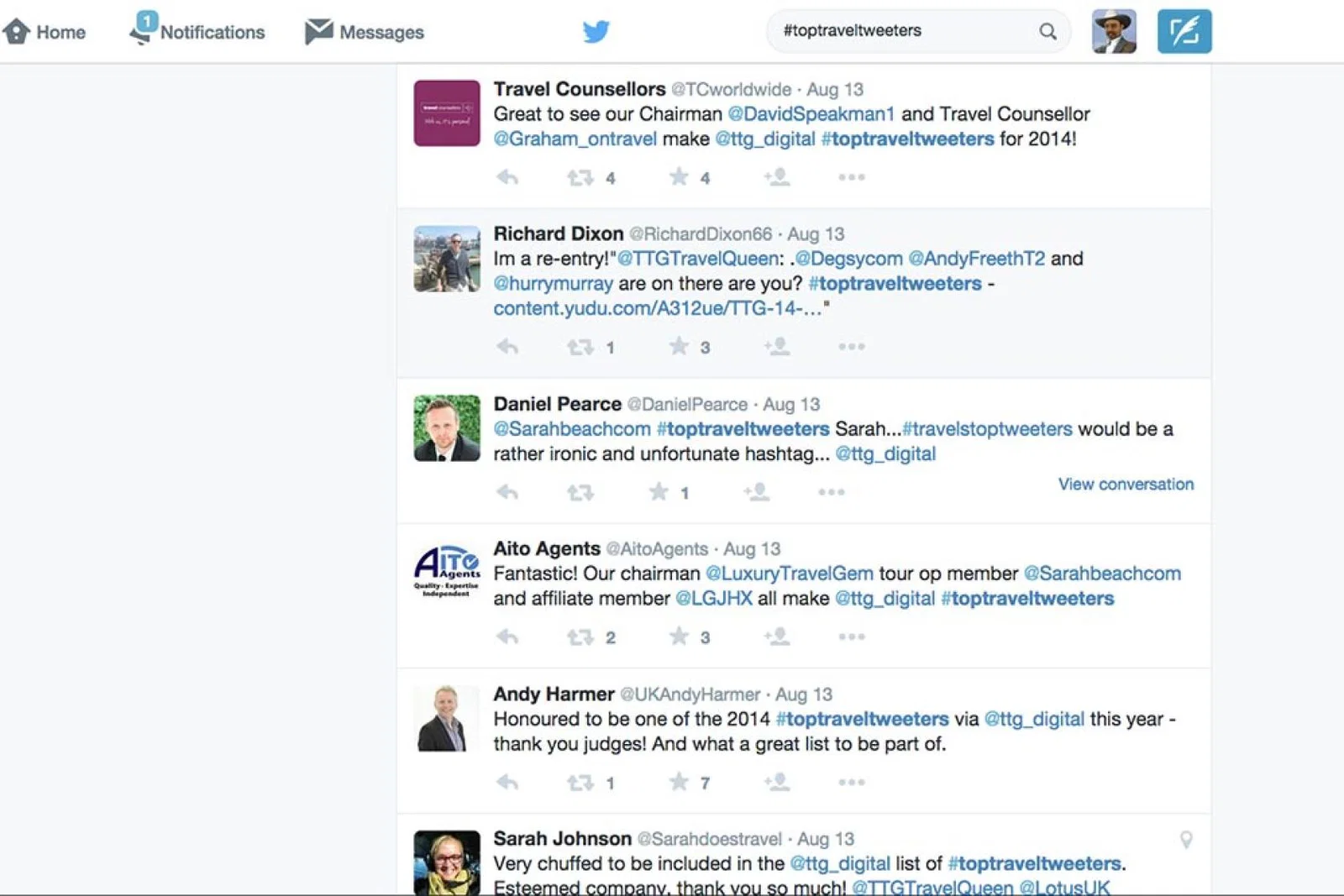Reply to the Travel Counsellors tweet

[507, 177]
